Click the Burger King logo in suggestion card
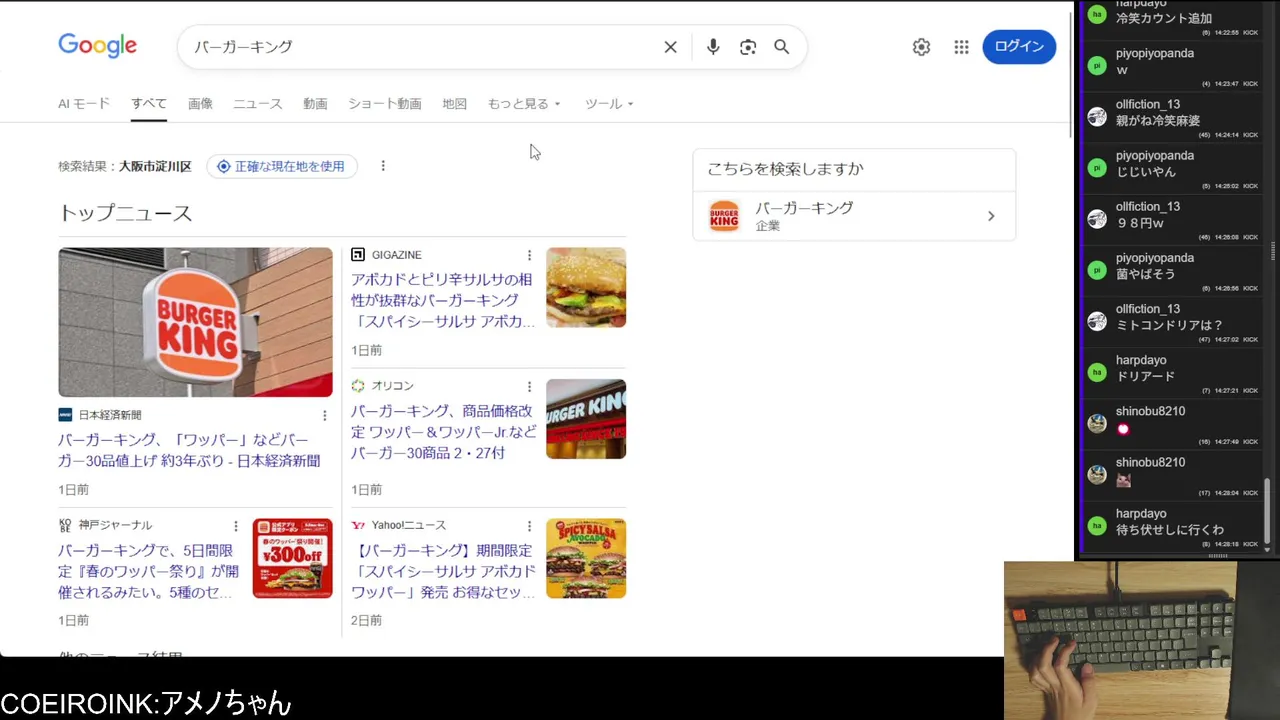The image size is (1280, 720). [x=724, y=216]
